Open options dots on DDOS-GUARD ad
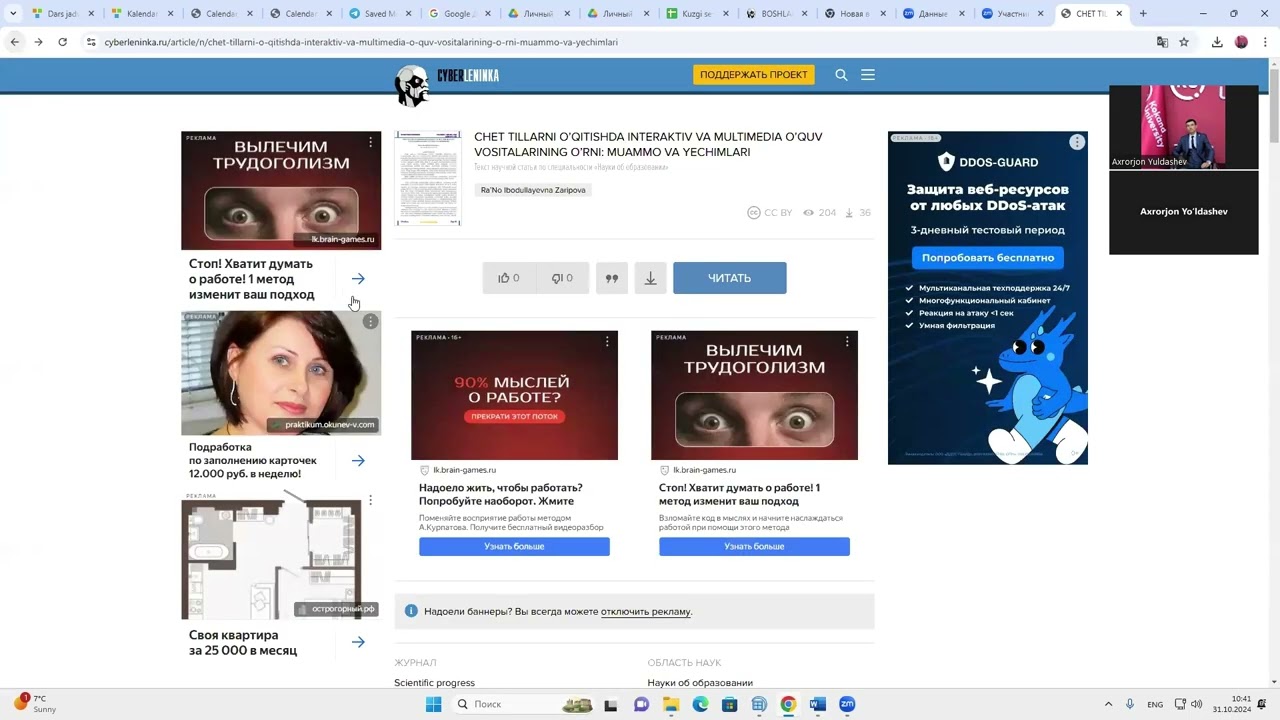The image size is (1280, 720). click(x=1077, y=142)
